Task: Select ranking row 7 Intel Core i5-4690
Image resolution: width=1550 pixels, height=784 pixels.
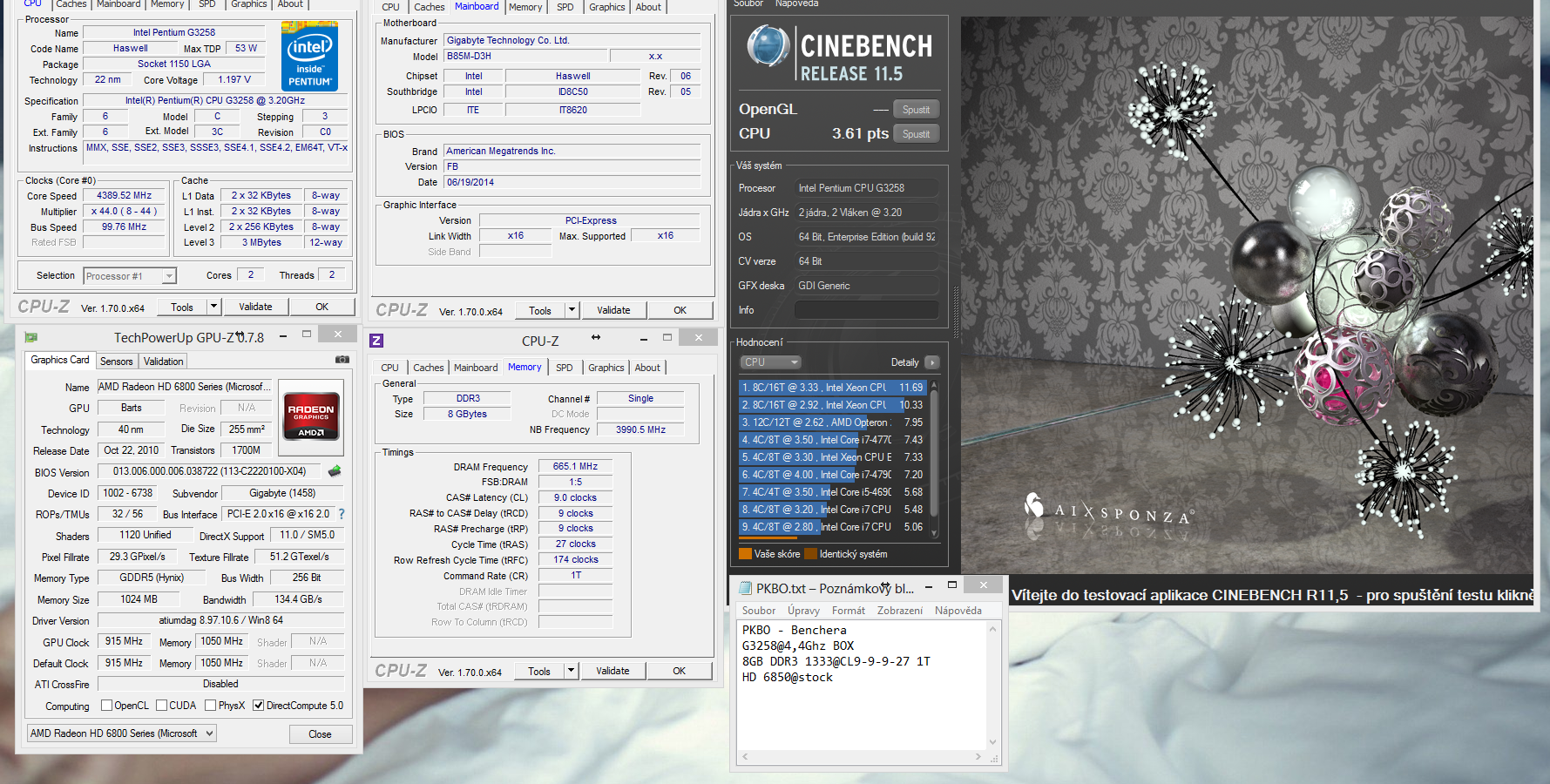Action: point(832,492)
